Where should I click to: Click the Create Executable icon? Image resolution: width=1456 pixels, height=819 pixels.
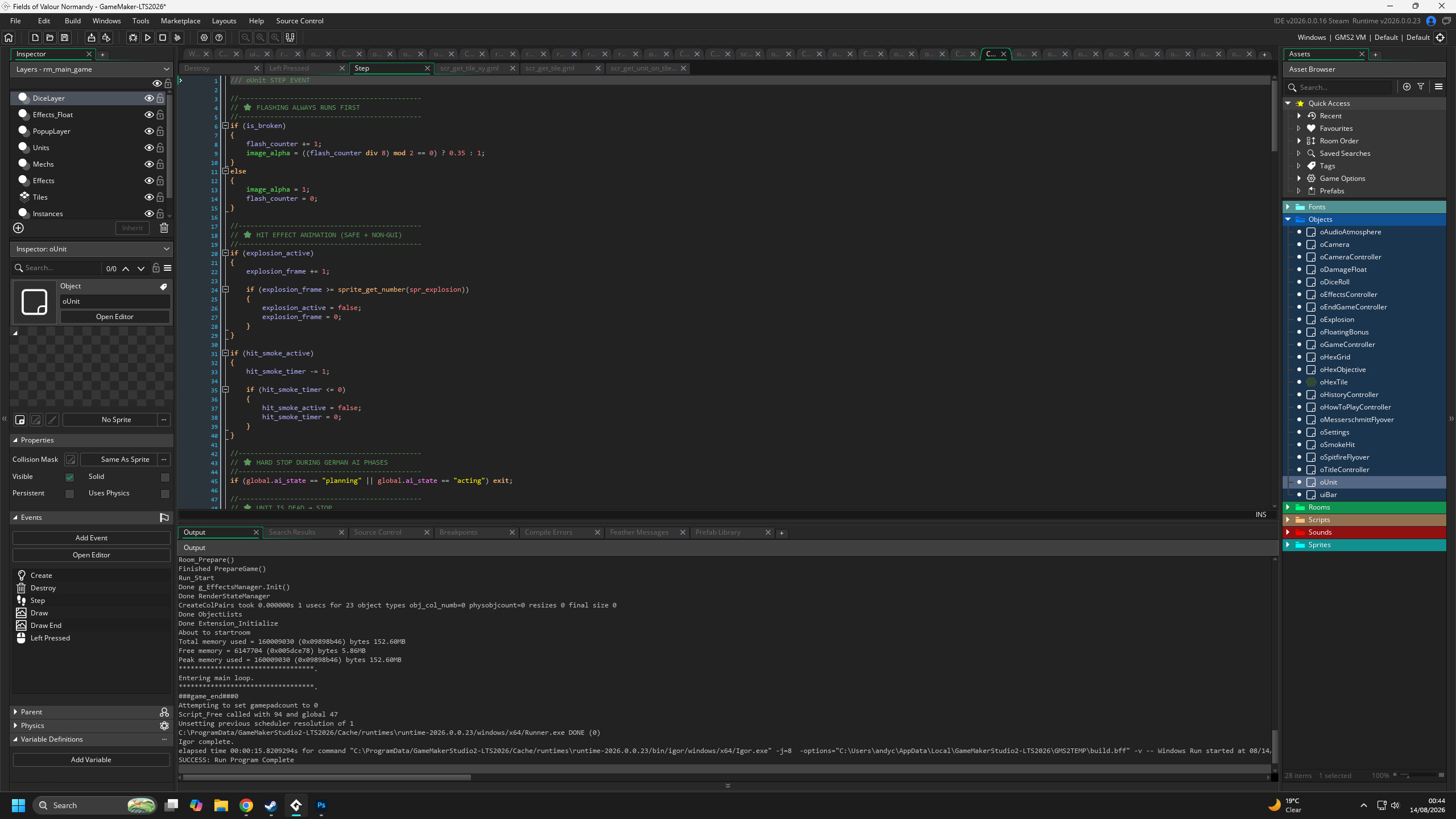91,38
